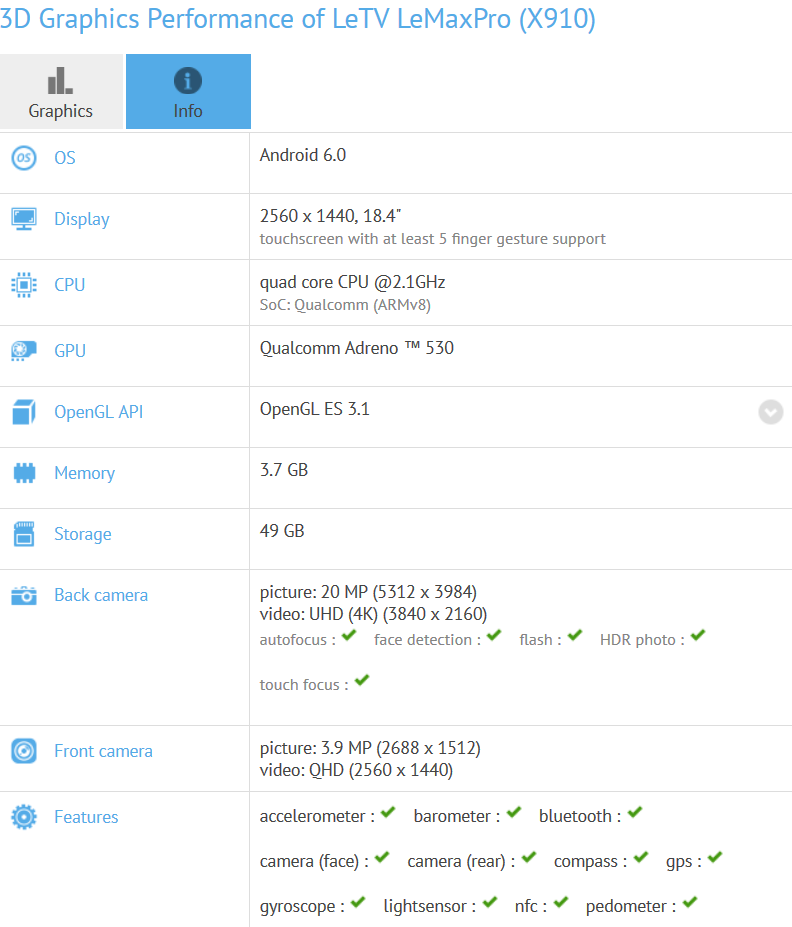
Task: Click the Storage SD card icon
Action: 24,534
